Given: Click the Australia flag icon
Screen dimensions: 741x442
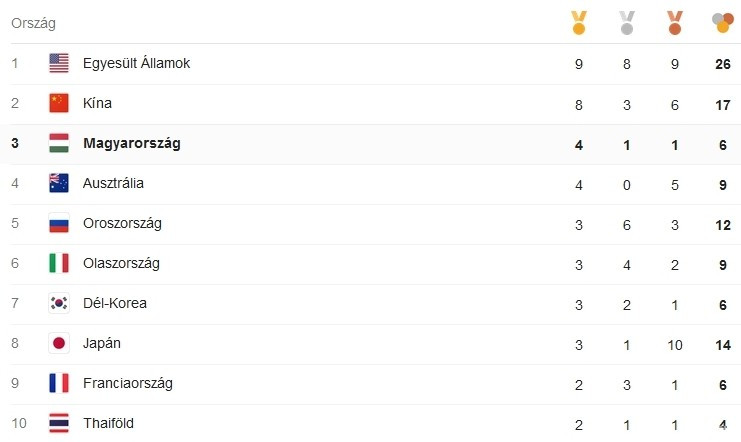Looking at the screenshot, I should [59, 183].
